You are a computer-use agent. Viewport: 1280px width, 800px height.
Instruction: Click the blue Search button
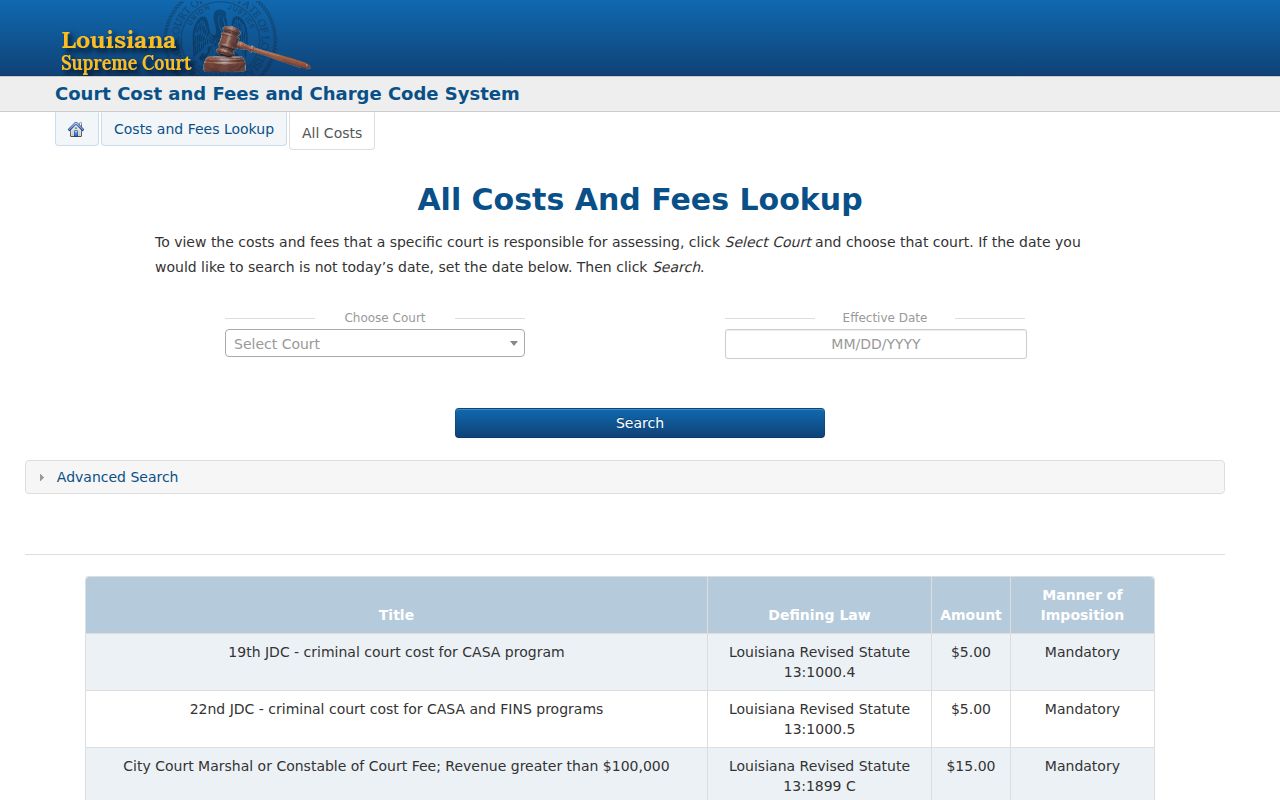[x=640, y=423]
